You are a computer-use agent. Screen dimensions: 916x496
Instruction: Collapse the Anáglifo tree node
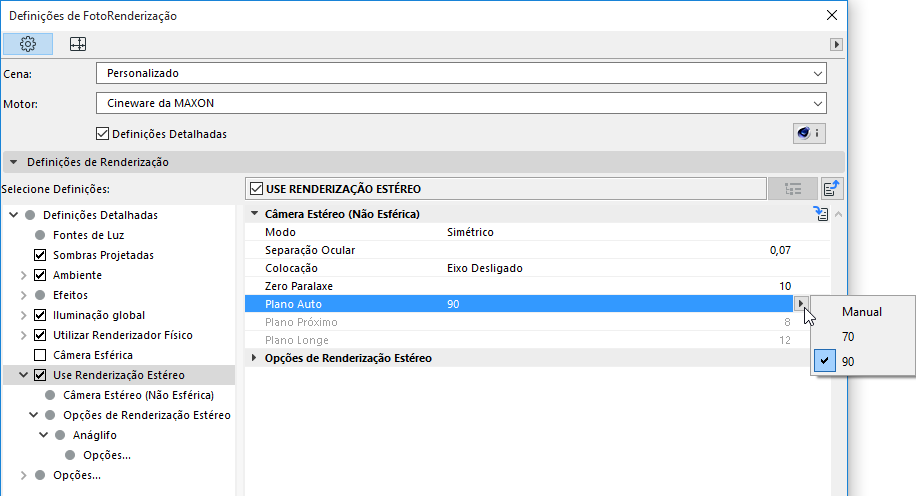coord(43,435)
